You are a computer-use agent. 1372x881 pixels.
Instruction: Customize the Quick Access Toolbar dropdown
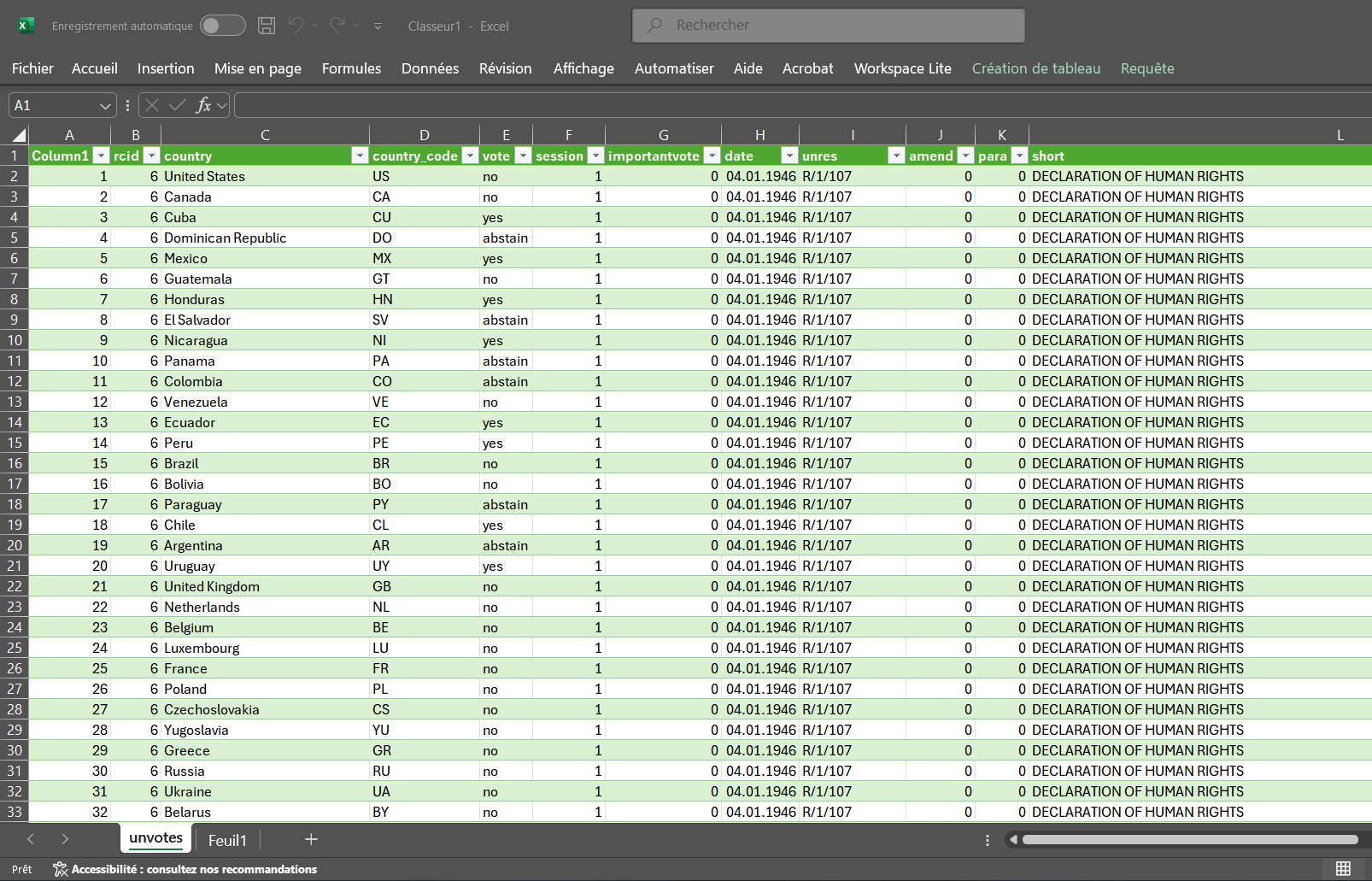[x=378, y=26]
